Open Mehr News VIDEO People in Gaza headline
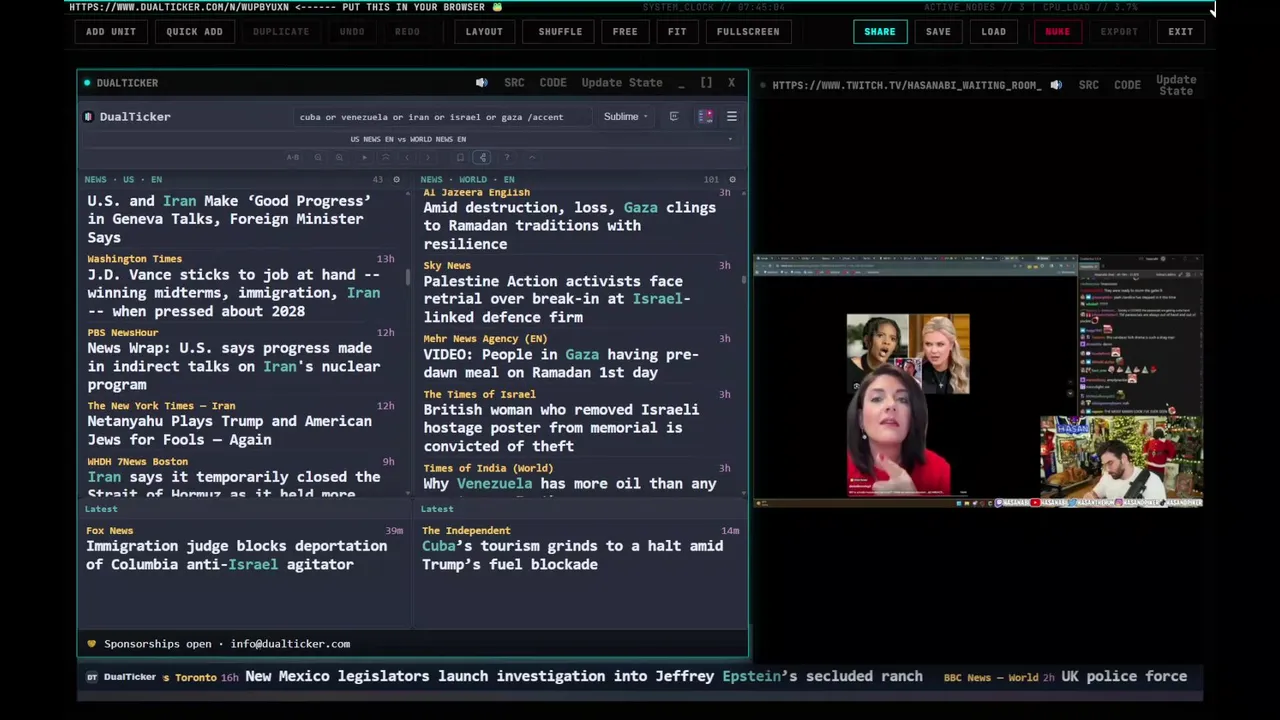The height and width of the screenshot is (720, 1280). coord(561,363)
